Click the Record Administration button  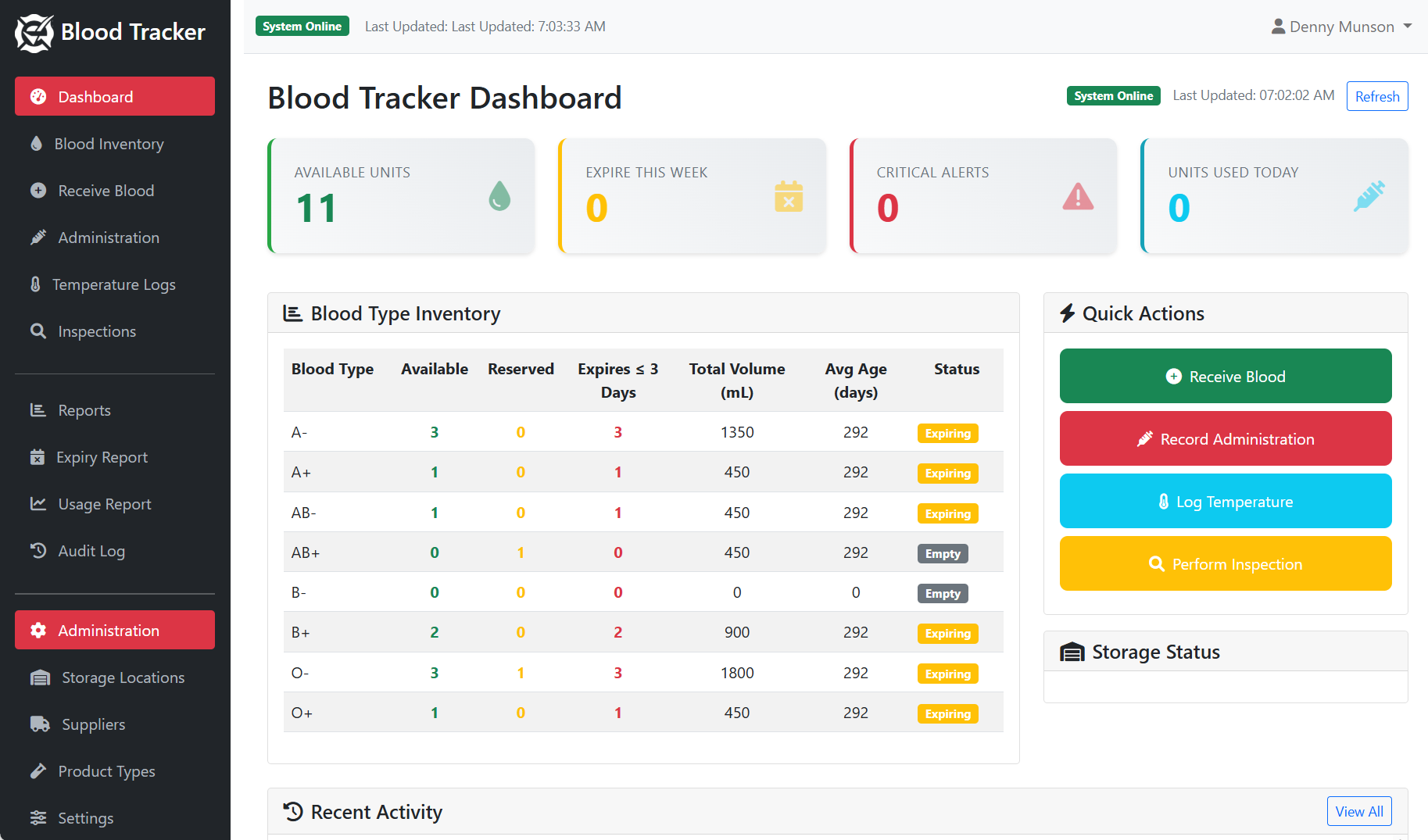click(x=1226, y=438)
